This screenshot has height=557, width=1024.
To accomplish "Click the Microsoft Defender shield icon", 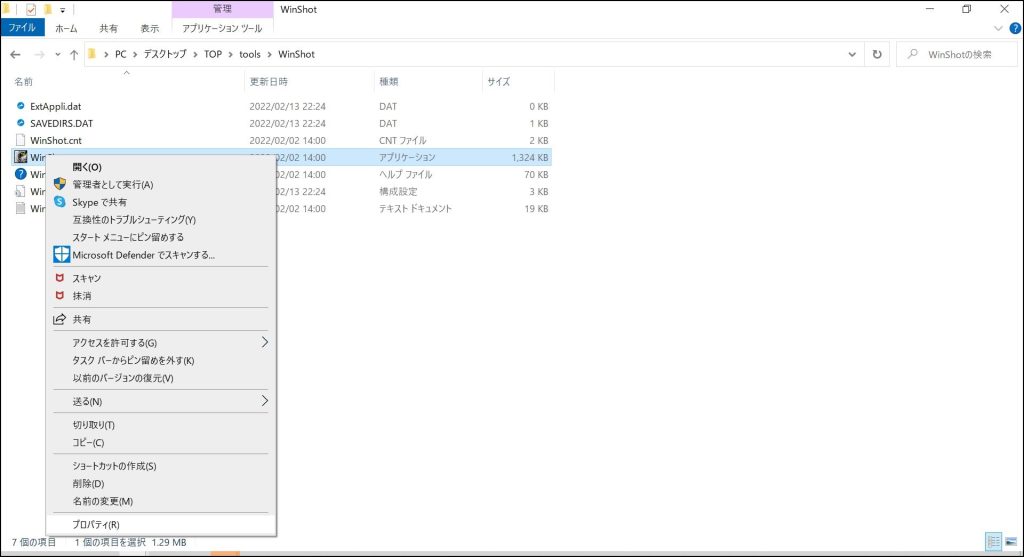I will pos(60,255).
